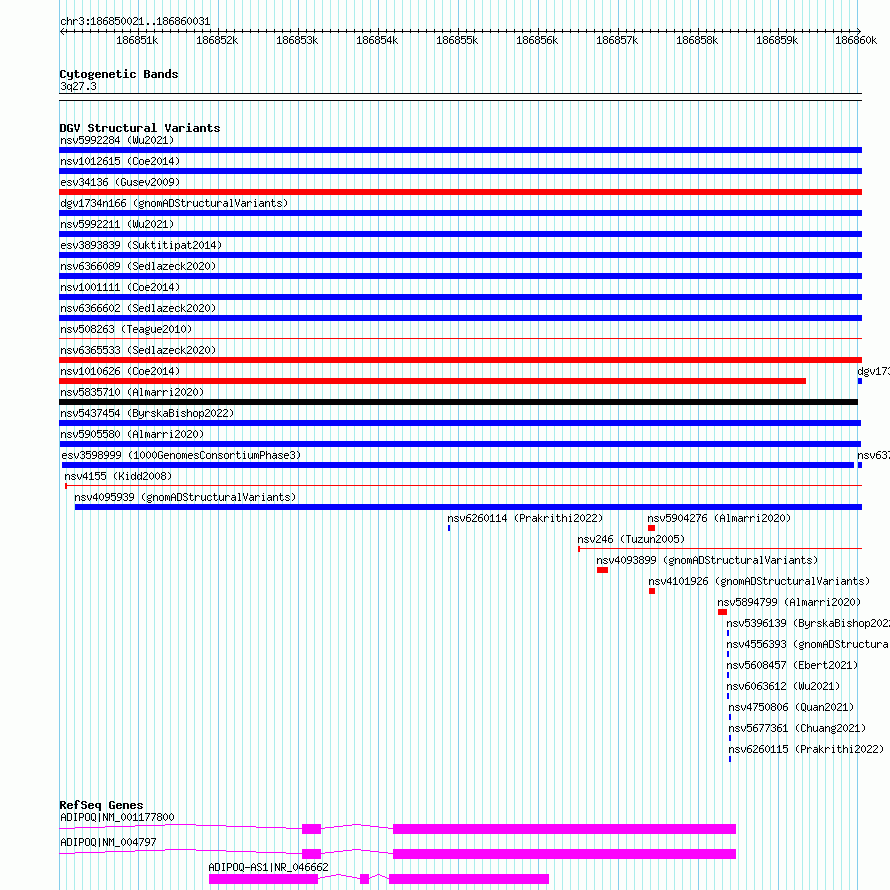890x890 pixels.
Task: Click the 186860k ruler label
Action: (856, 40)
